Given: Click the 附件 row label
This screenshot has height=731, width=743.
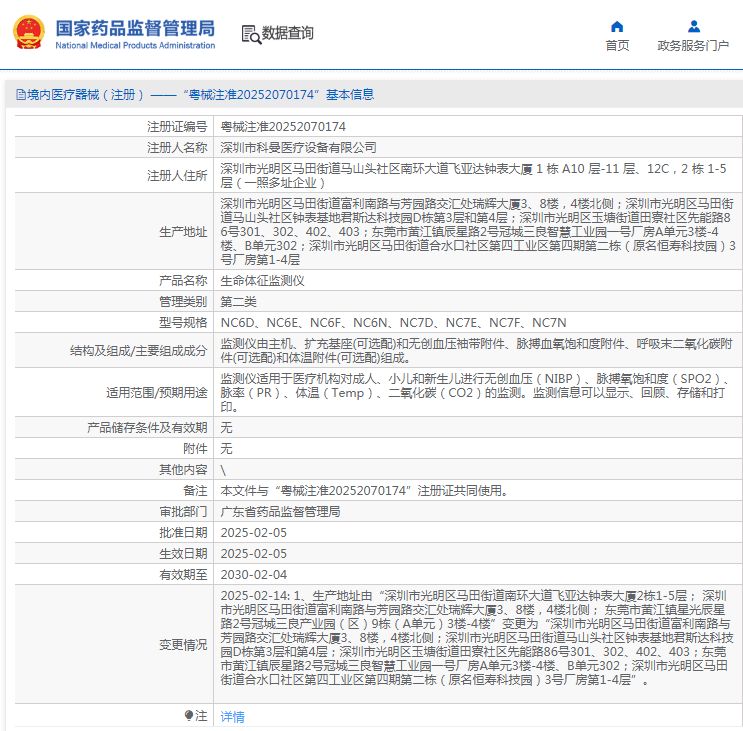Looking at the screenshot, I should point(195,448).
